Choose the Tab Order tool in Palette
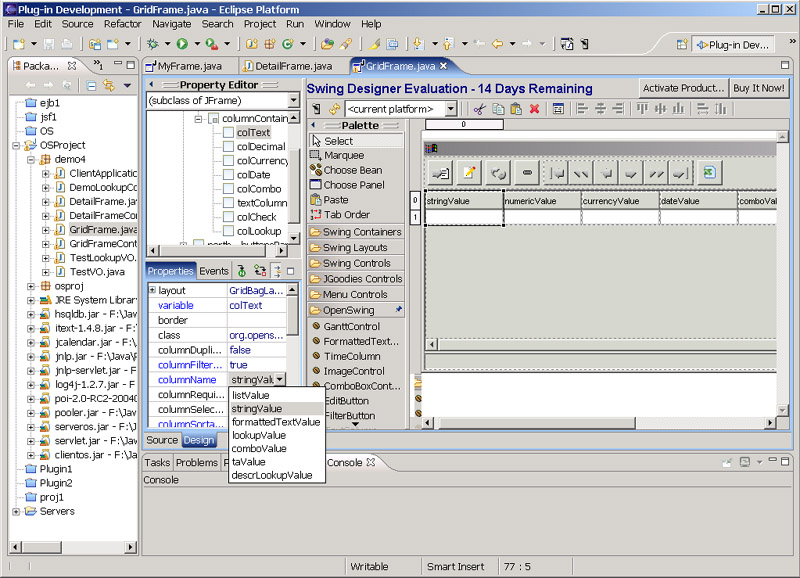 (346, 214)
